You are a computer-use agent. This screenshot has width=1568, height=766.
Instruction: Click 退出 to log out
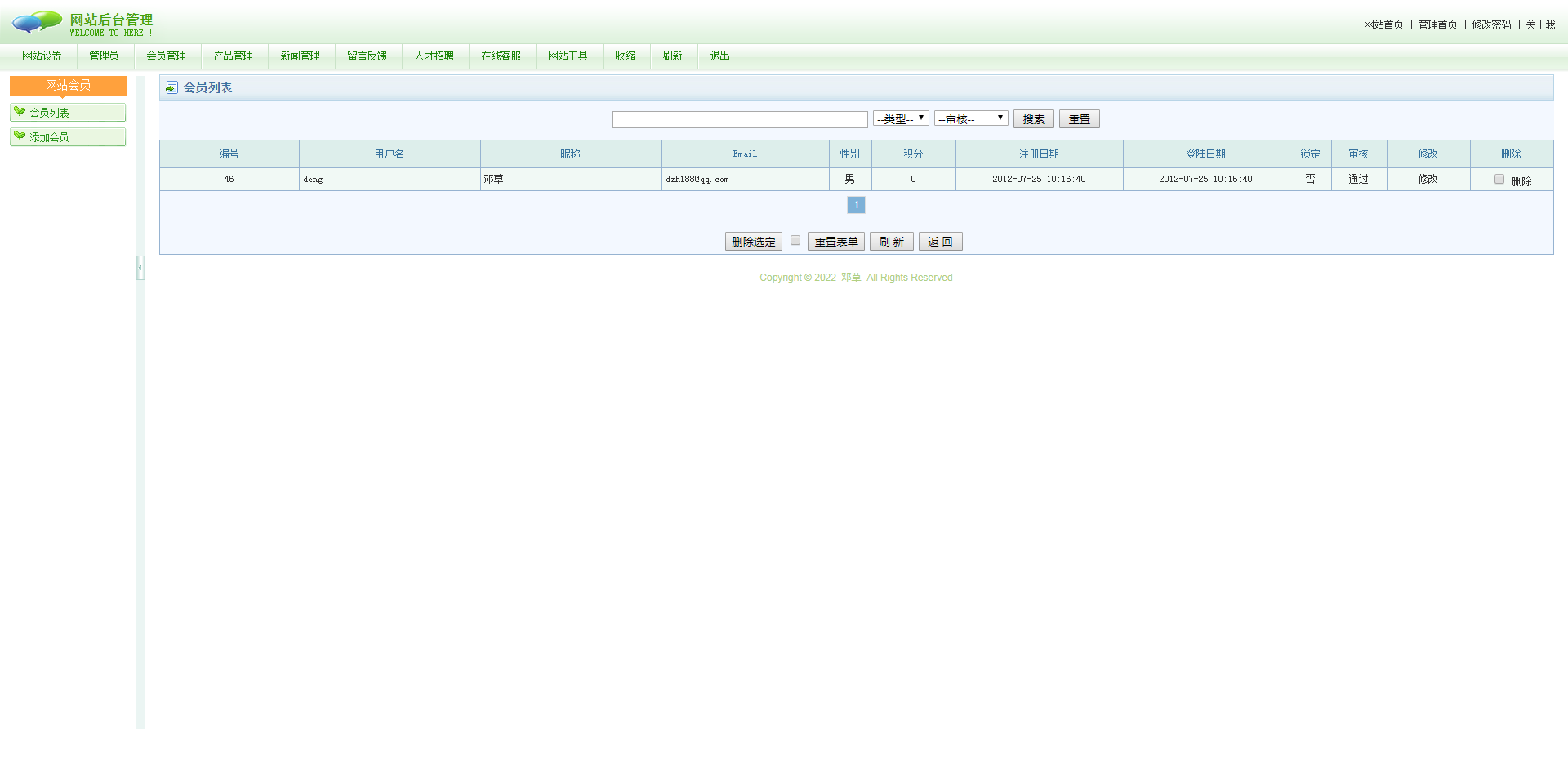[720, 56]
